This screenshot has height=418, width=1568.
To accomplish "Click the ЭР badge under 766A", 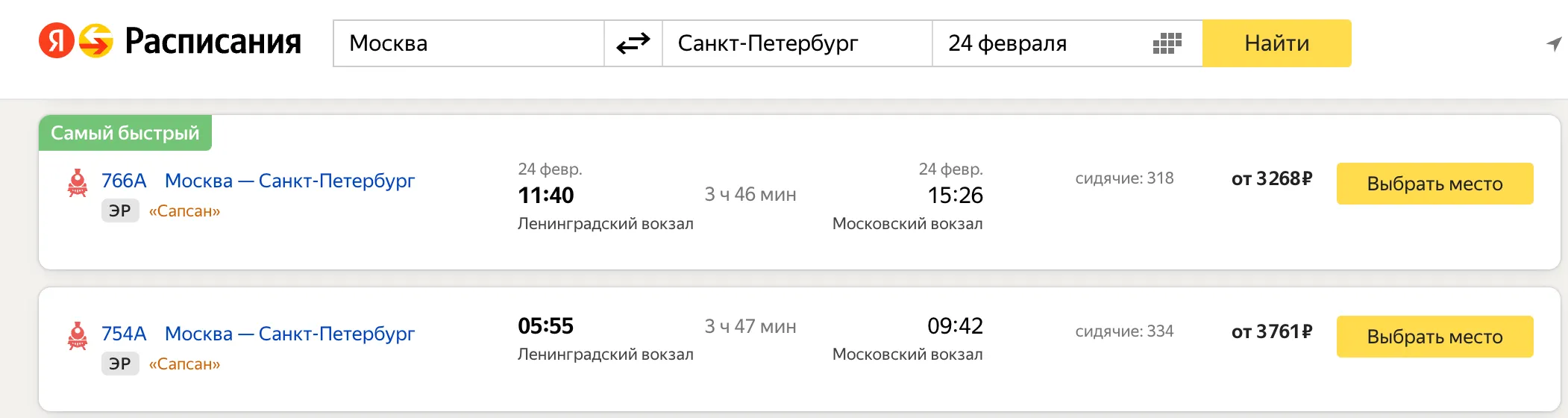I will (x=120, y=211).
